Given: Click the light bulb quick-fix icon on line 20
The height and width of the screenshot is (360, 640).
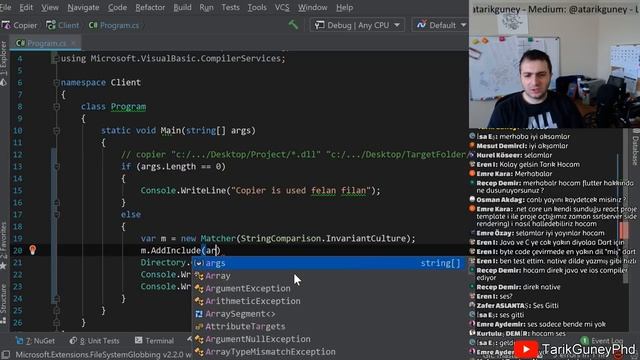Looking at the screenshot, I should click(33, 250).
